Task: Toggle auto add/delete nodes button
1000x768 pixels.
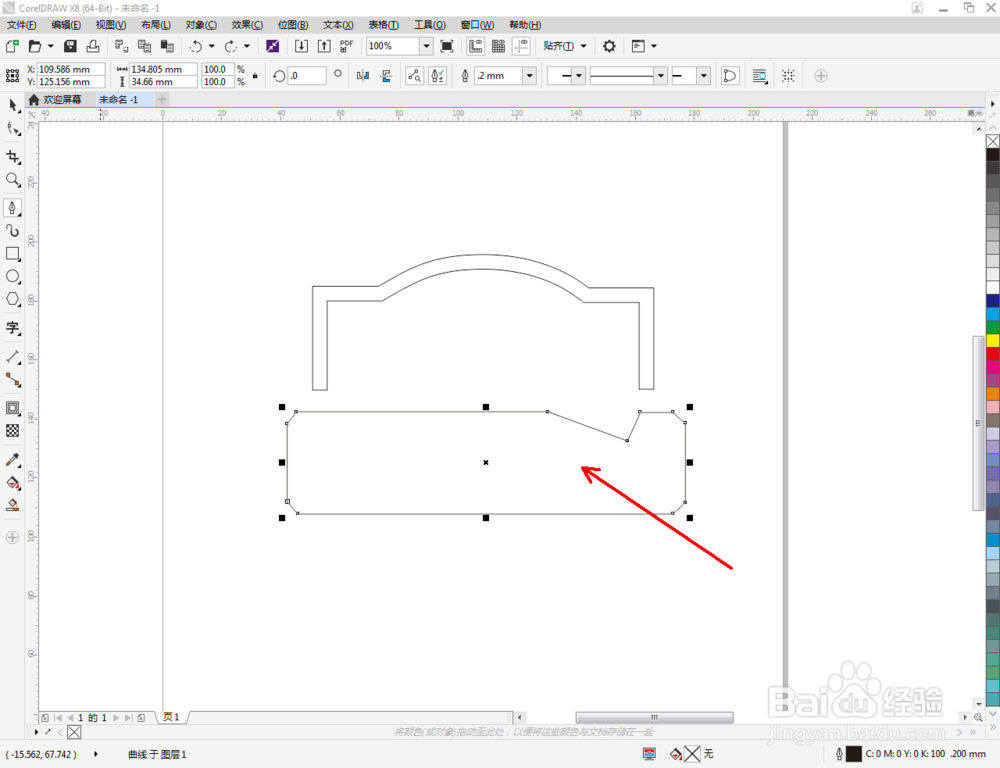Action: pyautogui.click(x=438, y=76)
